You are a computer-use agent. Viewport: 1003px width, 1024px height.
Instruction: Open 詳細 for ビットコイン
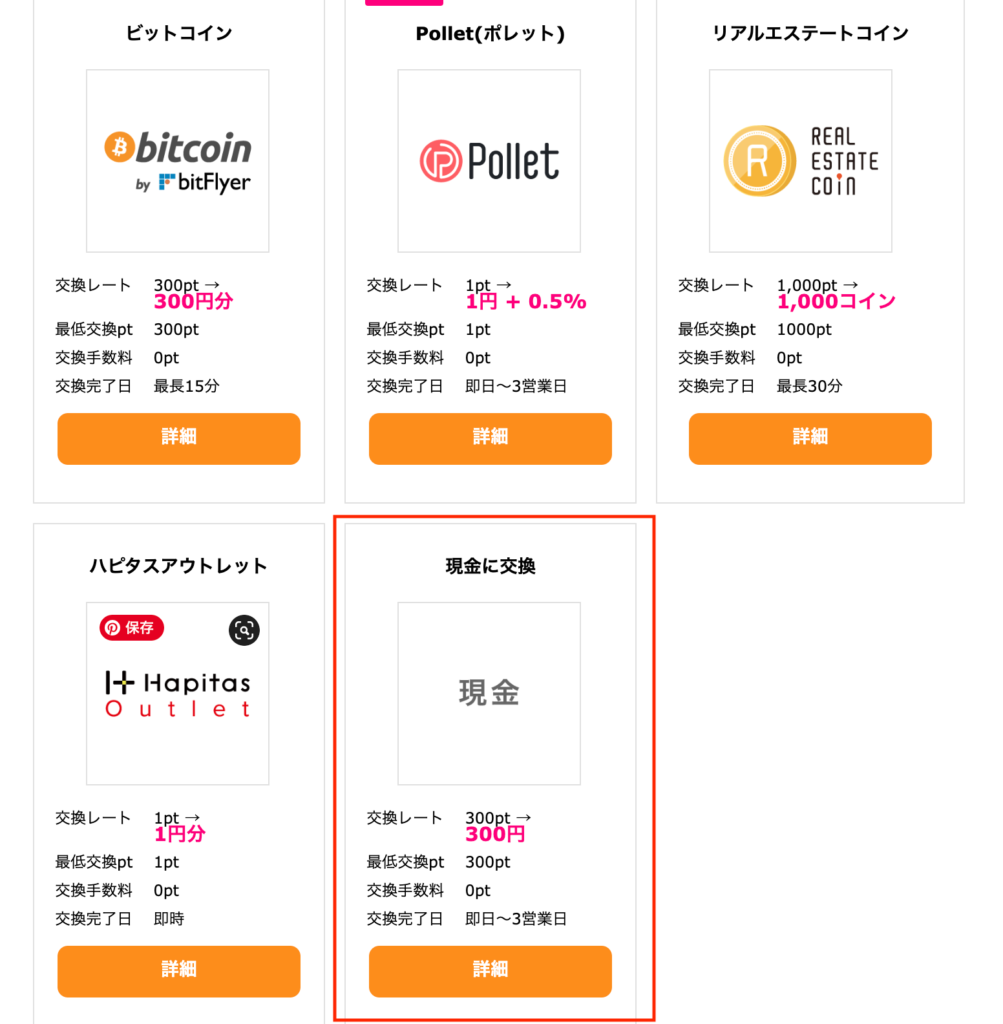(179, 438)
